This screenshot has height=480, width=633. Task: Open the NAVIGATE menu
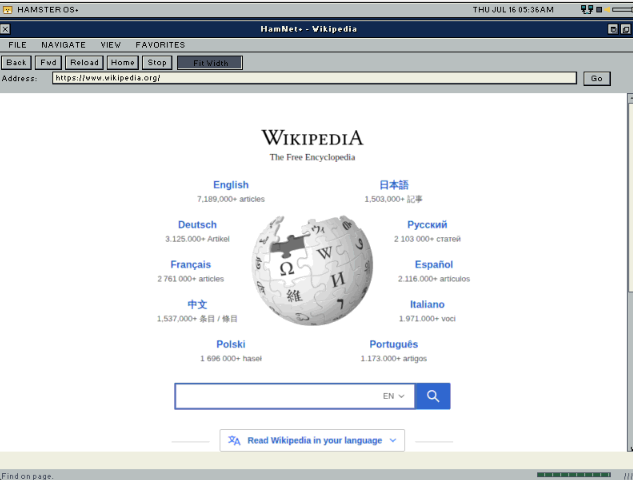(63, 45)
